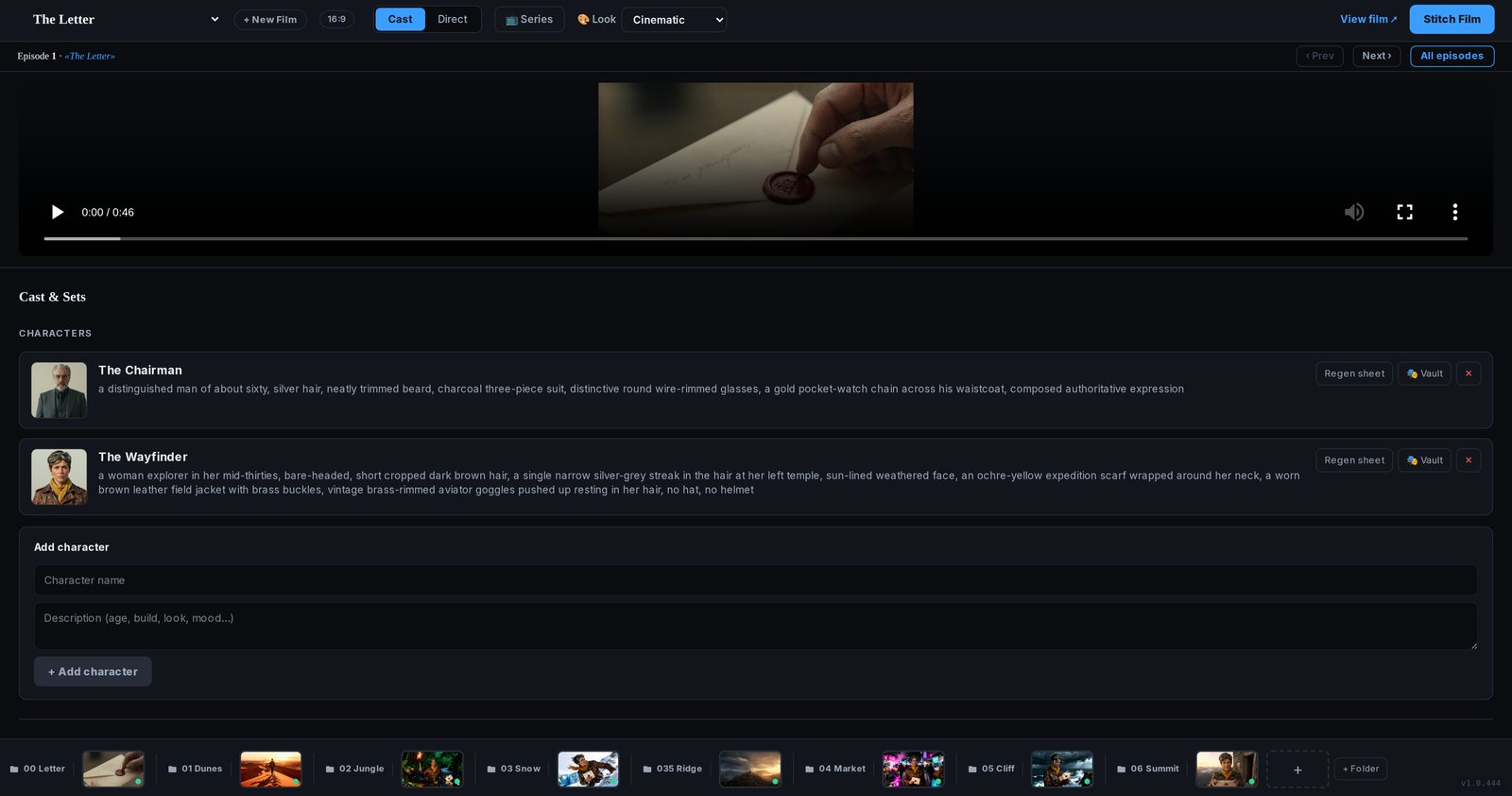Select the Snow scene thumbnail
This screenshot has width=1512, height=796.
click(589, 769)
